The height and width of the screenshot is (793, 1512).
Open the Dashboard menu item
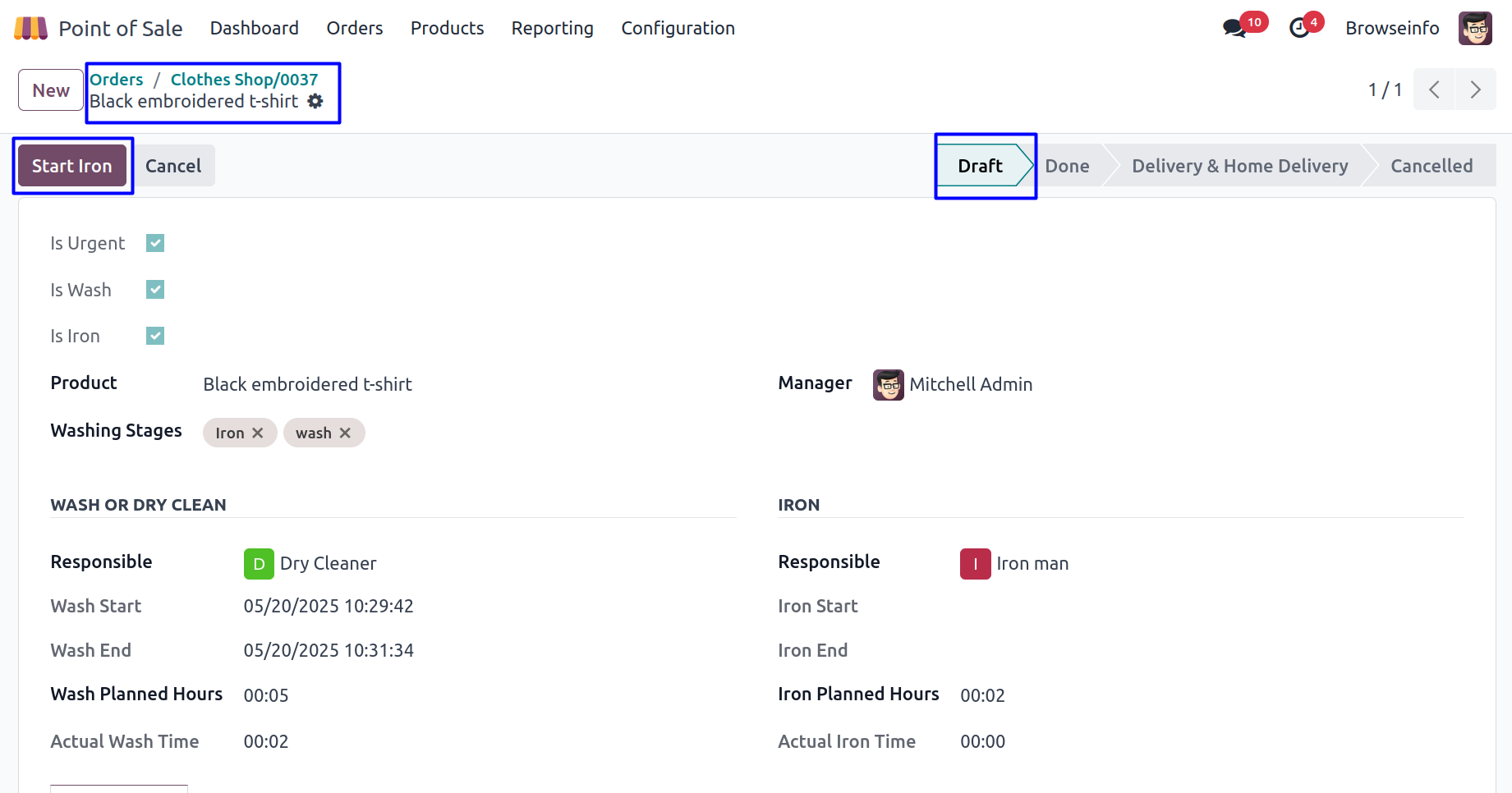(x=254, y=29)
